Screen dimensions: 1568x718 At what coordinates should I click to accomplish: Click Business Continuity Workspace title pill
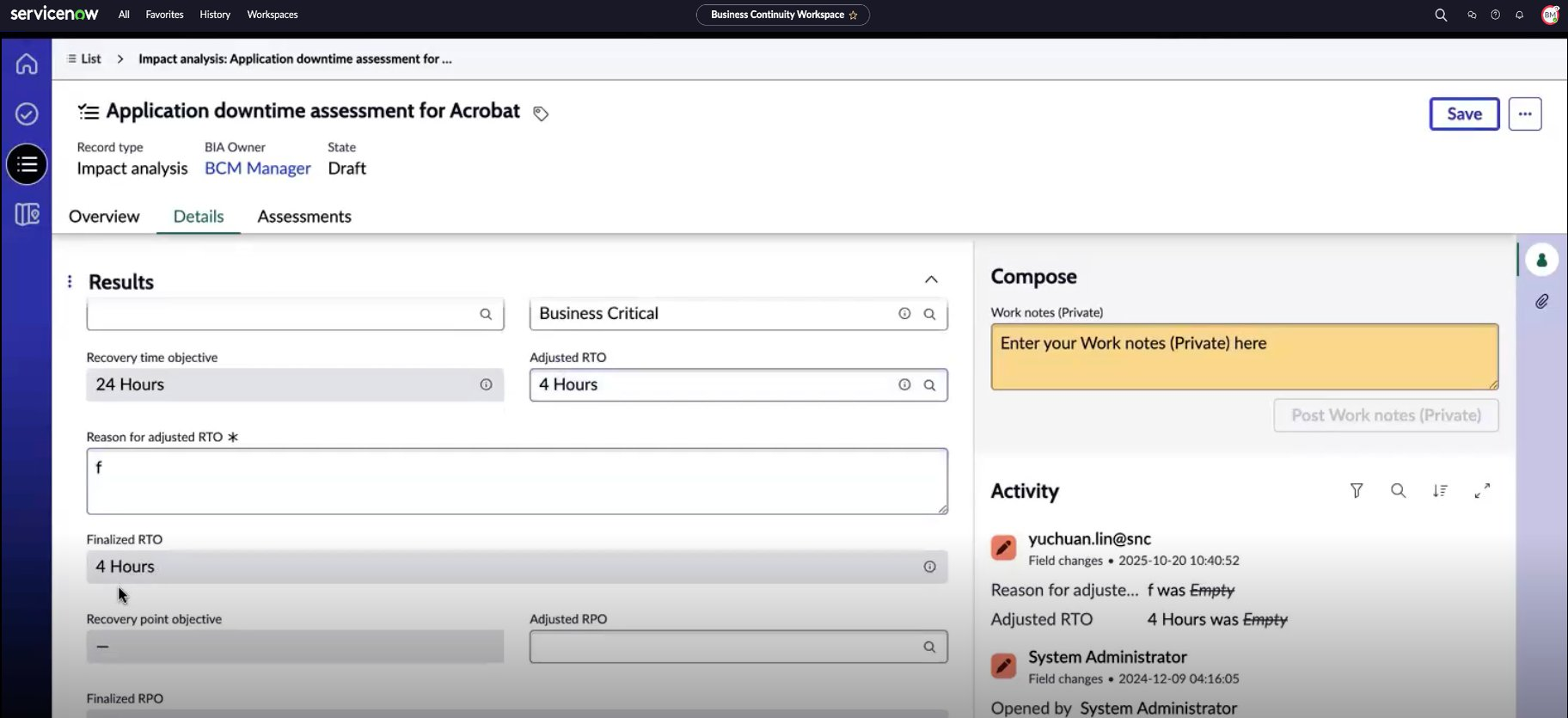pos(782,15)
